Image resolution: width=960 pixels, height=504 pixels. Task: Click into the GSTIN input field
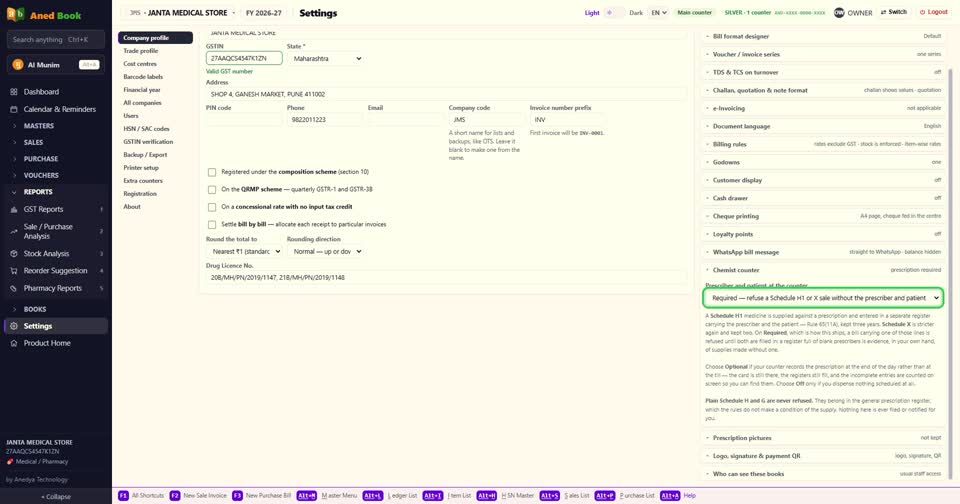(x=244, y=58)
